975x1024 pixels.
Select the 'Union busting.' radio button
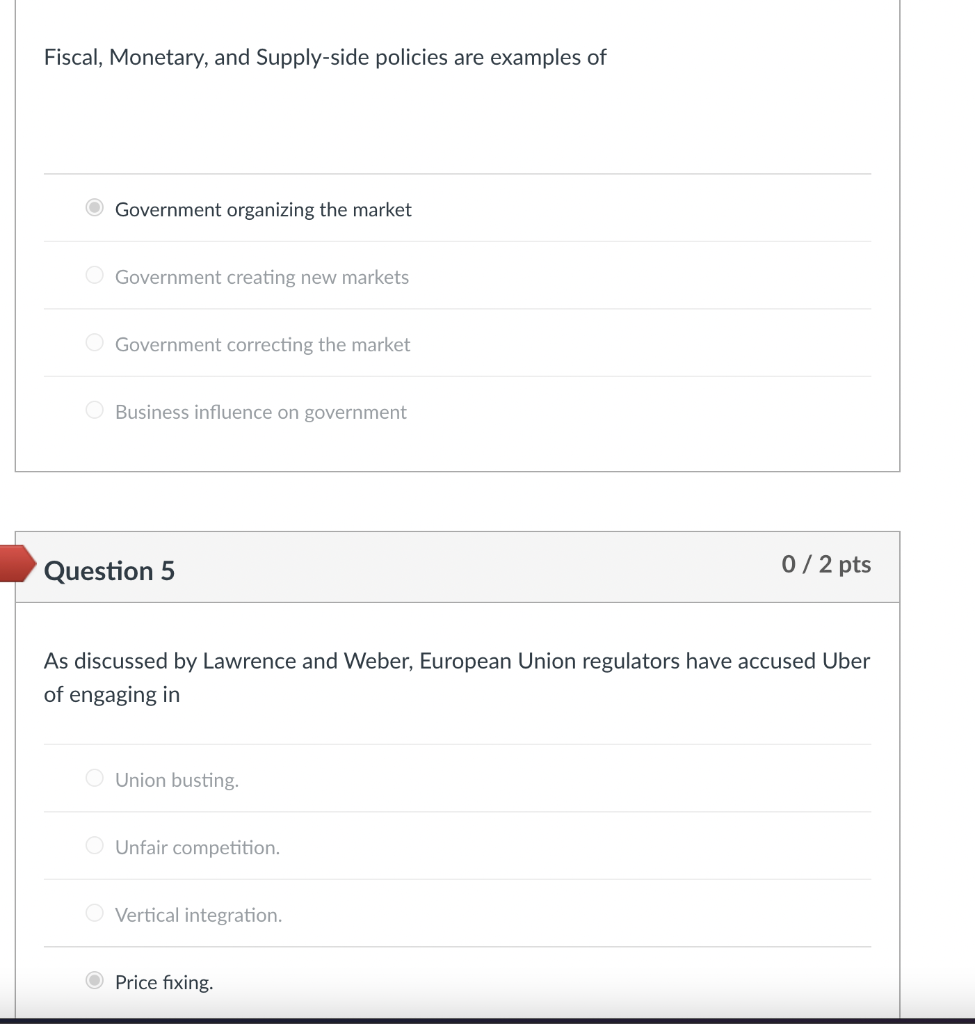click(94, 778)
